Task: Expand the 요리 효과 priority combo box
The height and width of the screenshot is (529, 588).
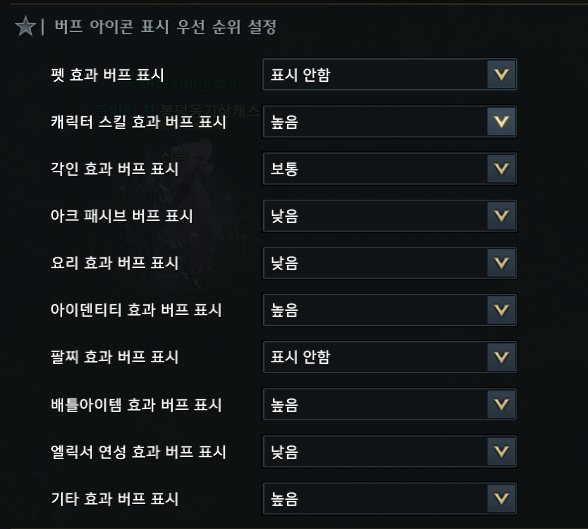Action: pos(389,263)
